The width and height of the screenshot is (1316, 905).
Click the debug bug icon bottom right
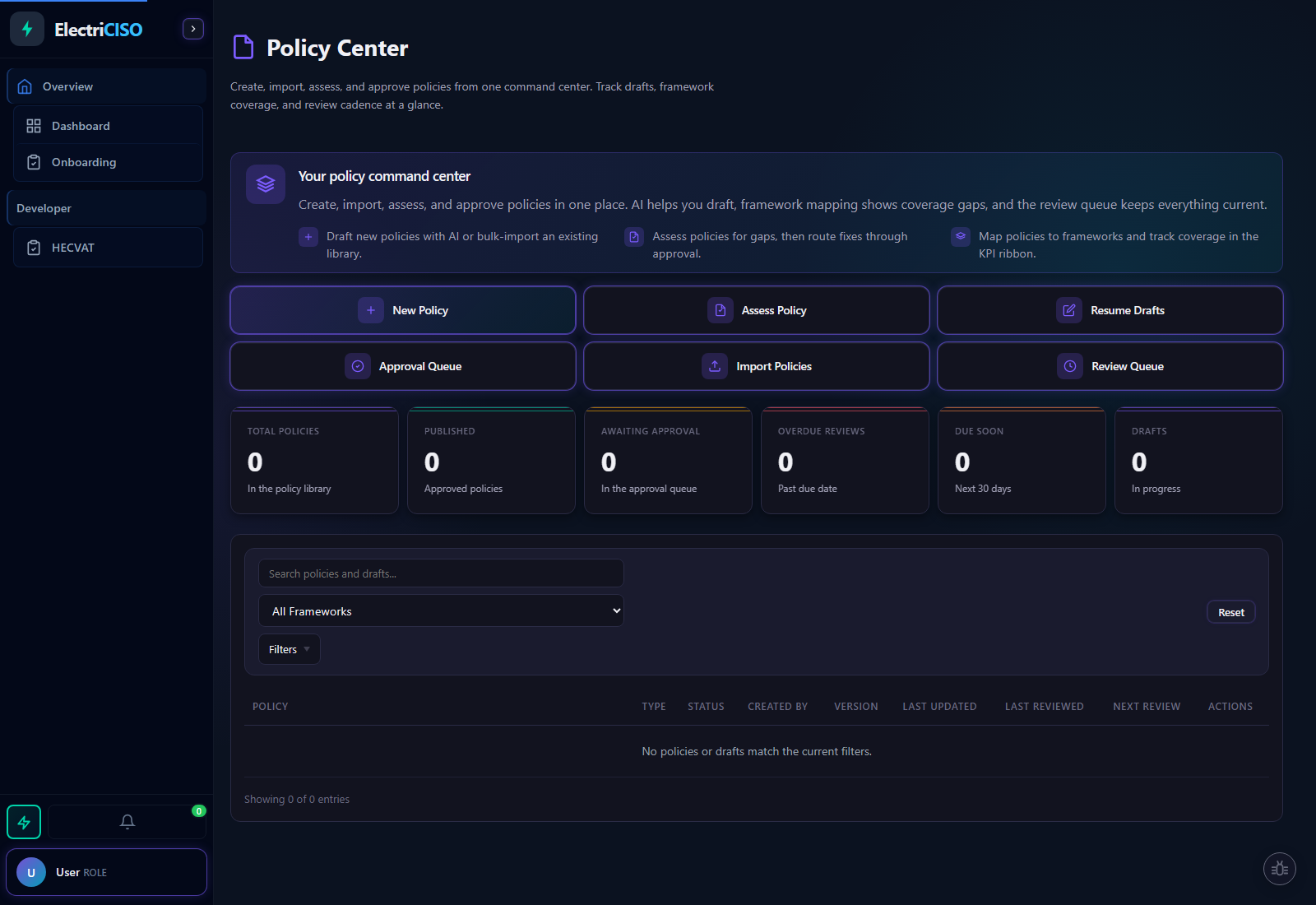tap(1279, 868)
